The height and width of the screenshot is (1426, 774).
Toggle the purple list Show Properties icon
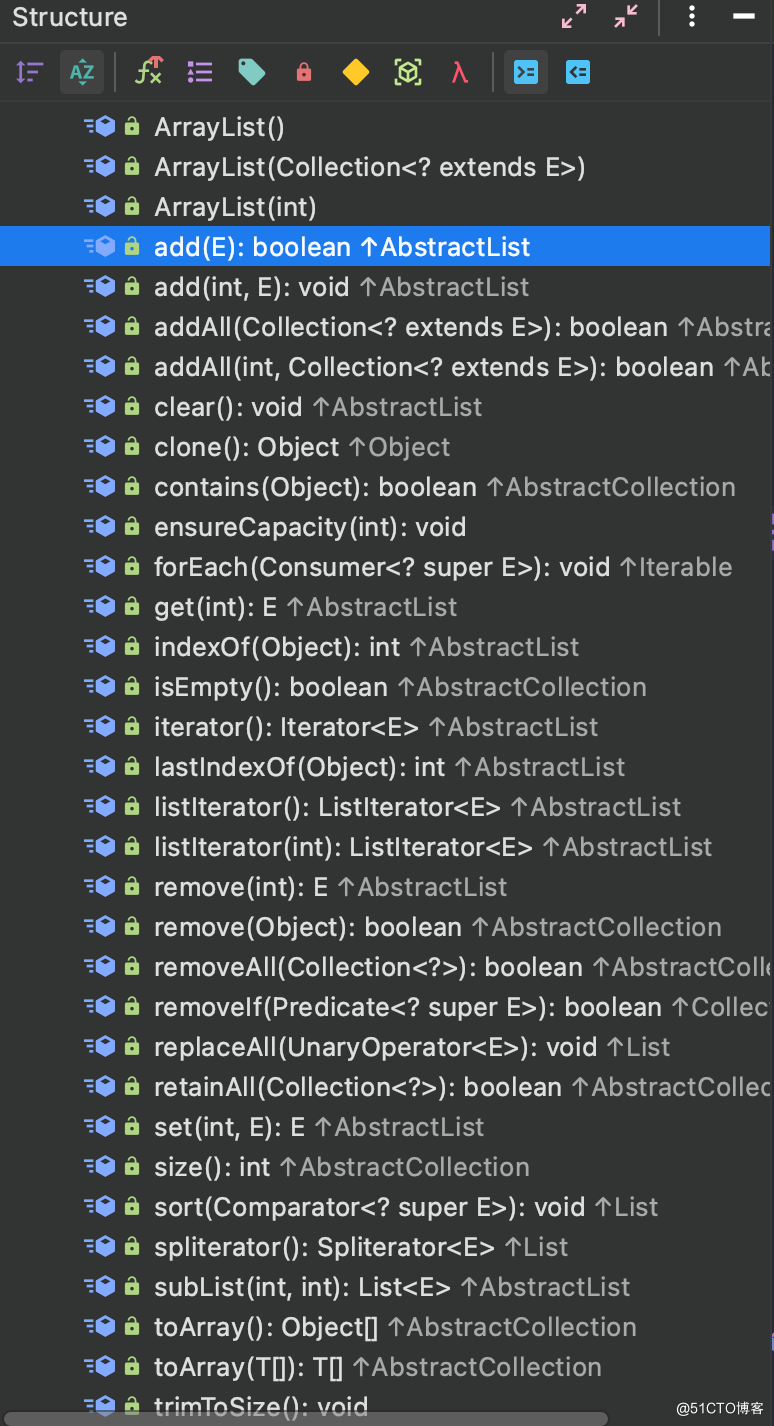(x=200, y=72)
